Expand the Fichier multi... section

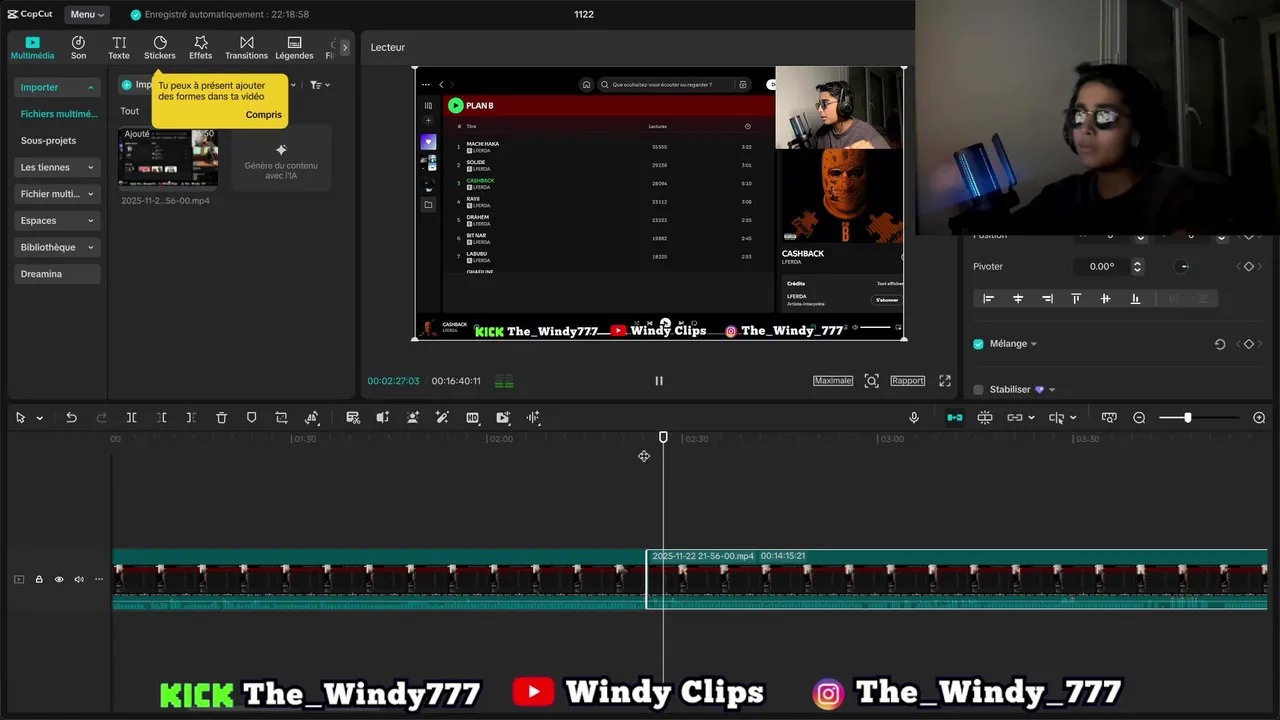click(57, 194)
